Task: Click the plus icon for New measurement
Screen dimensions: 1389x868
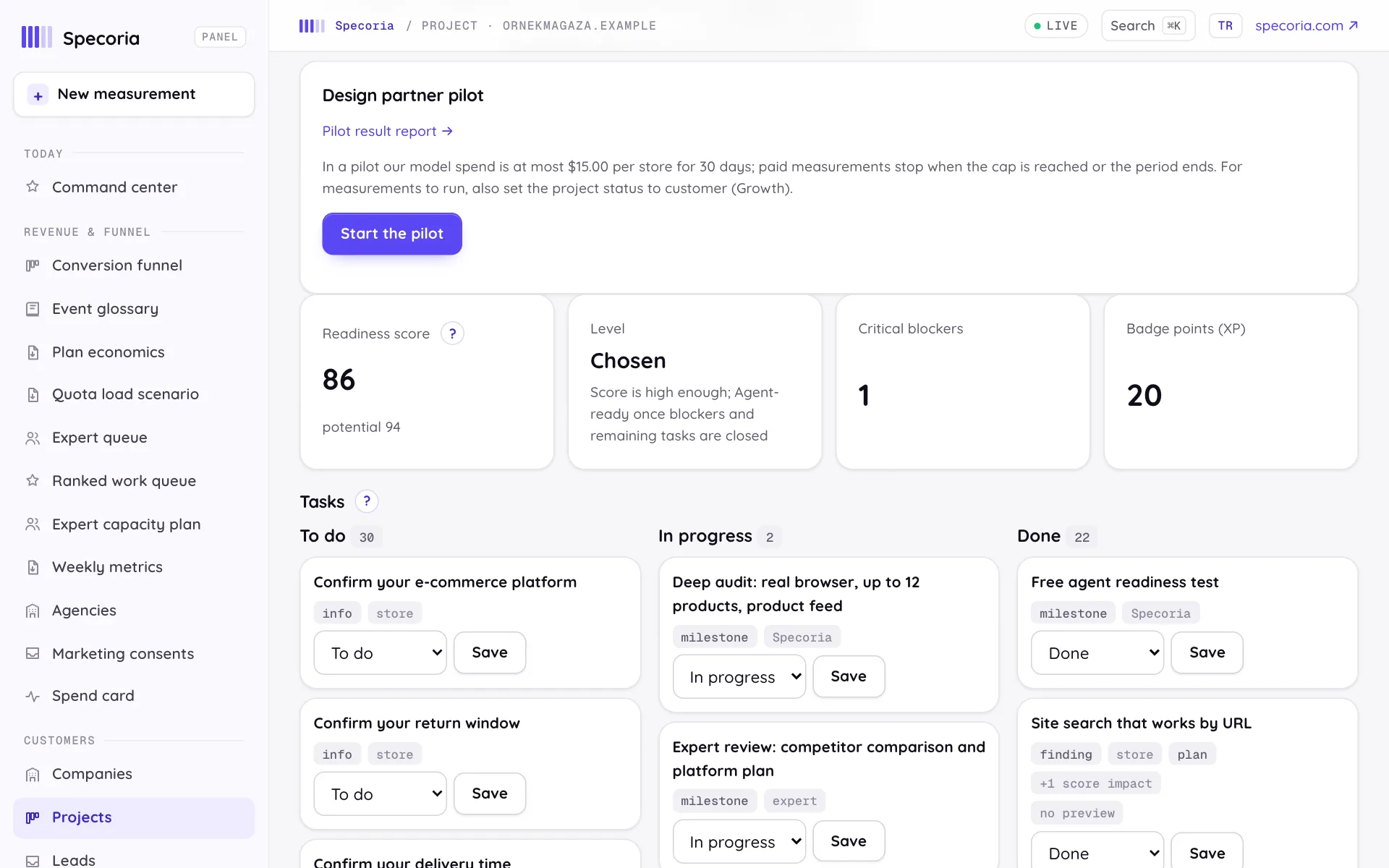Action: pos(38,95)
